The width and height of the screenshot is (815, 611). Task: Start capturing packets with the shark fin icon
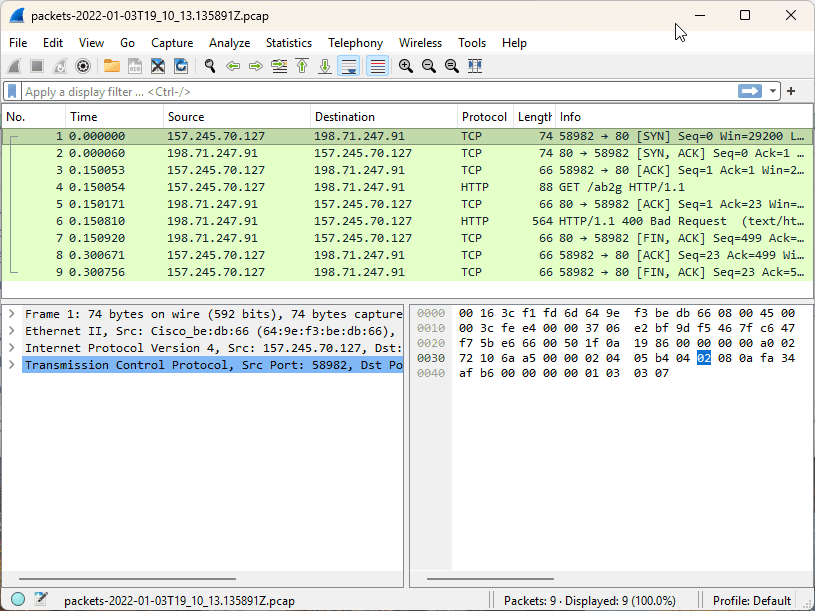(14, 66)
